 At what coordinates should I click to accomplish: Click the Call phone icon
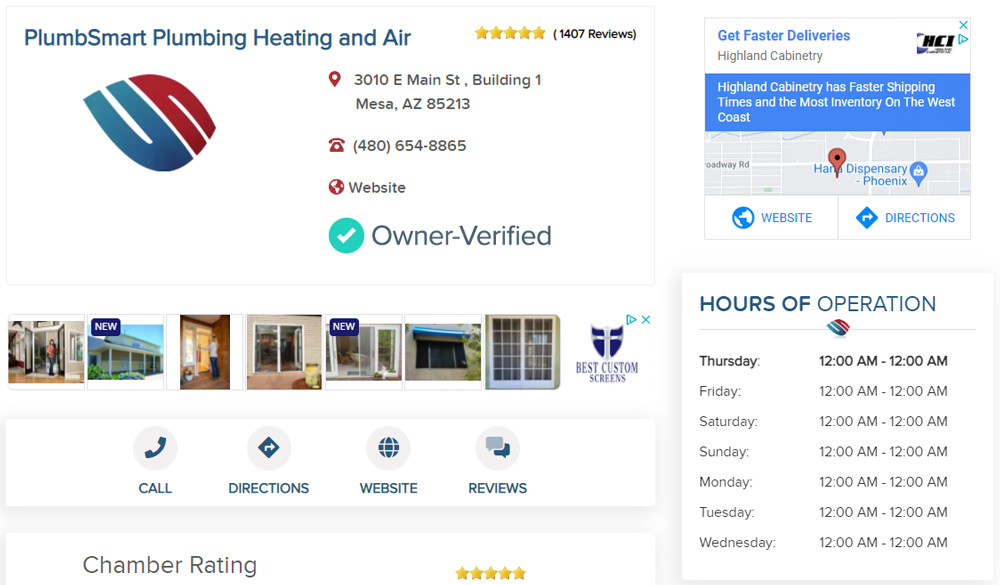tap(155, 448)
